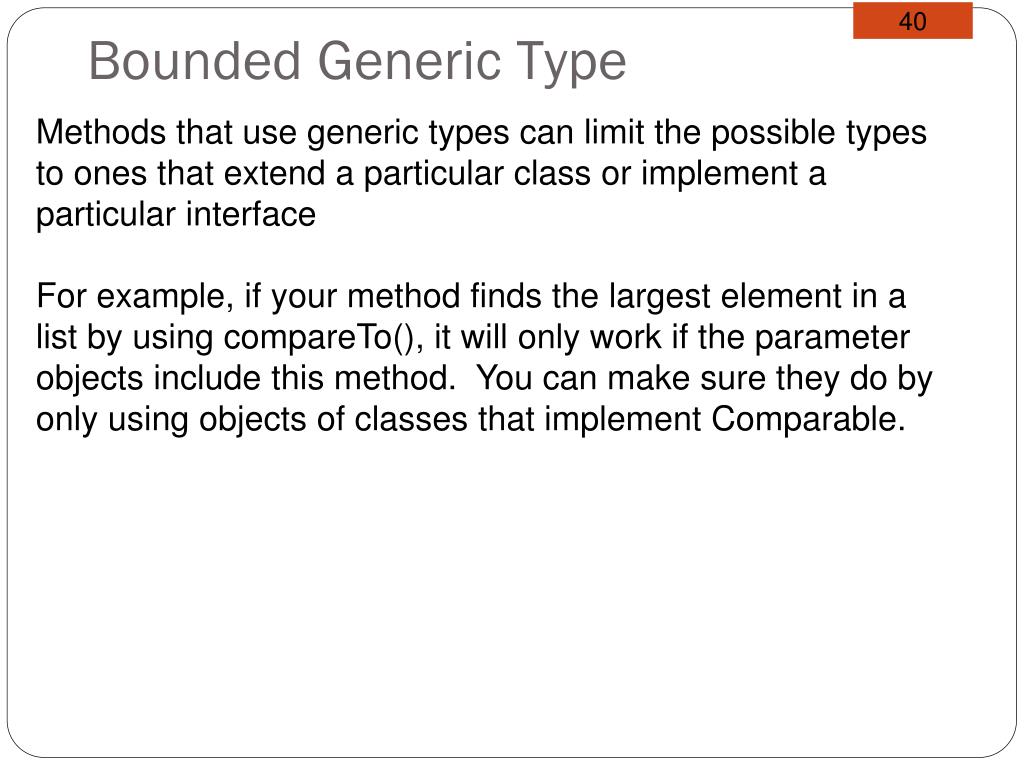This screenshot has width=1024, height=768.
Task: Click the words largest element
Action: click(x=725, y=296)
